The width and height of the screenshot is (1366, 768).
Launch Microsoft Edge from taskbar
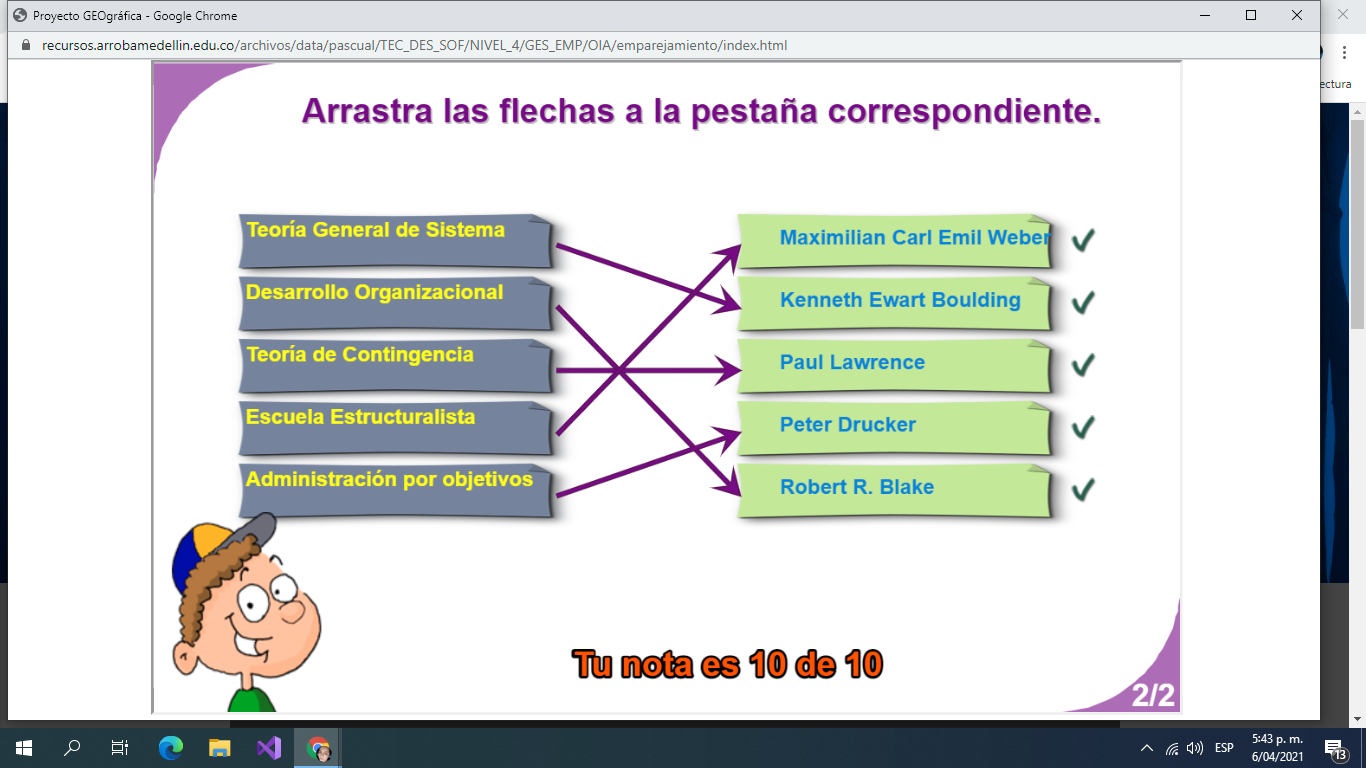tap(171, 747)
